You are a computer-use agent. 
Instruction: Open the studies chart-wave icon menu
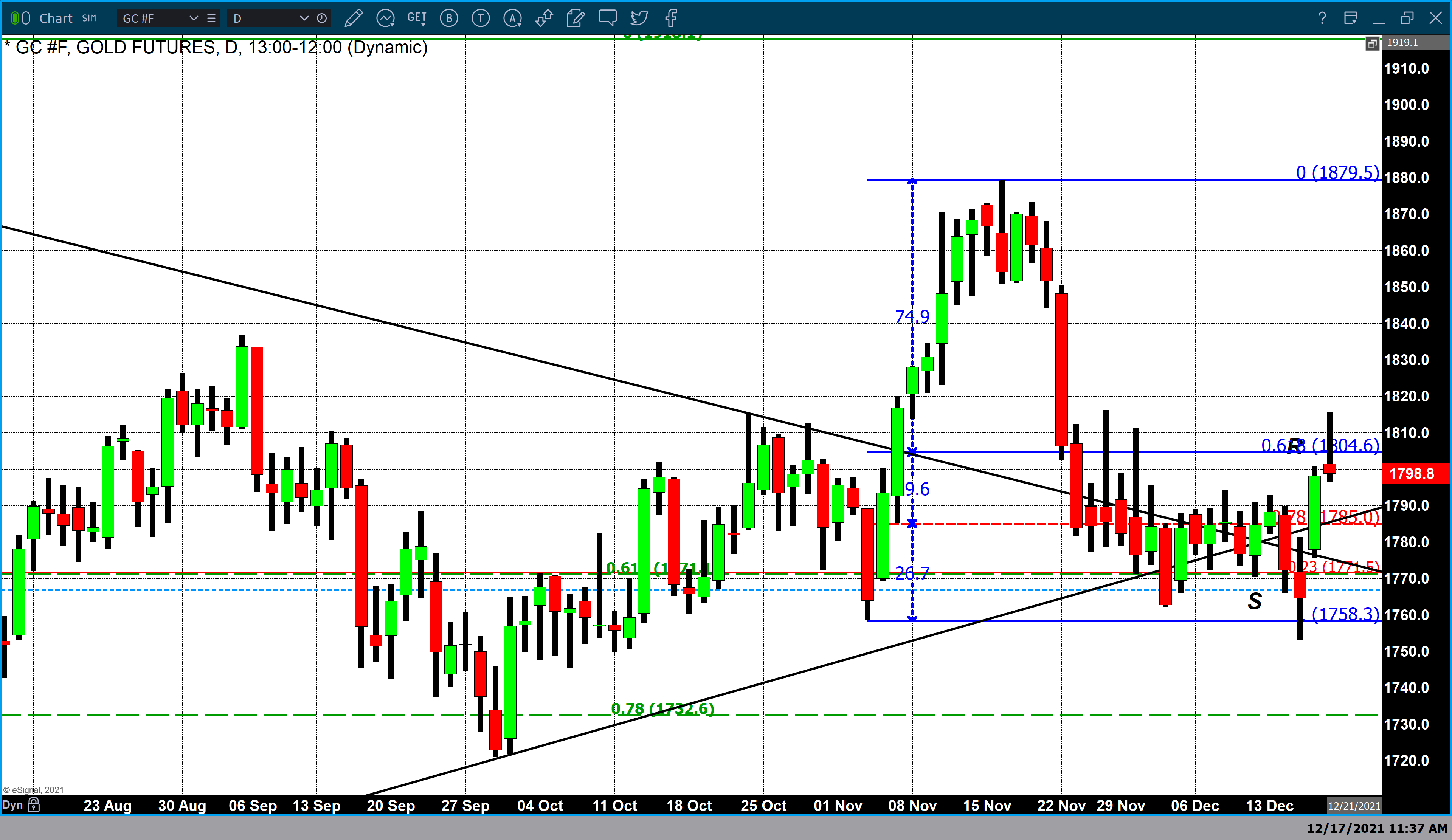pos(385,19)
